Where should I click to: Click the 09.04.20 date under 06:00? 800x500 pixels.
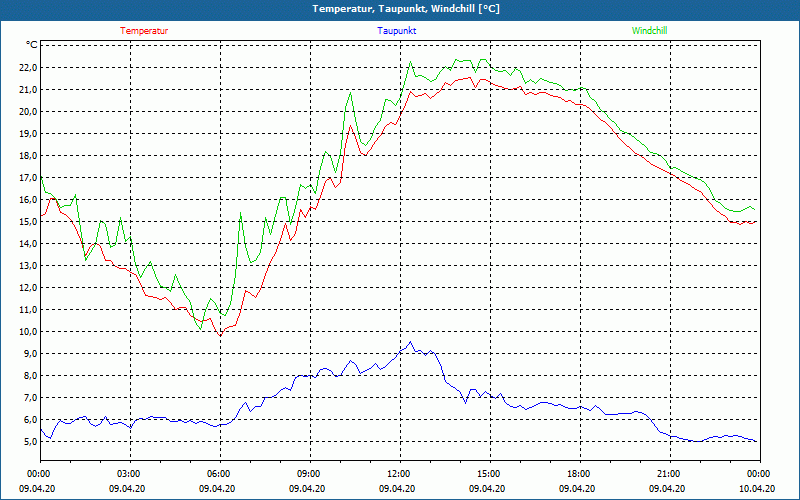pyautogui.click(x=217, y=488)
